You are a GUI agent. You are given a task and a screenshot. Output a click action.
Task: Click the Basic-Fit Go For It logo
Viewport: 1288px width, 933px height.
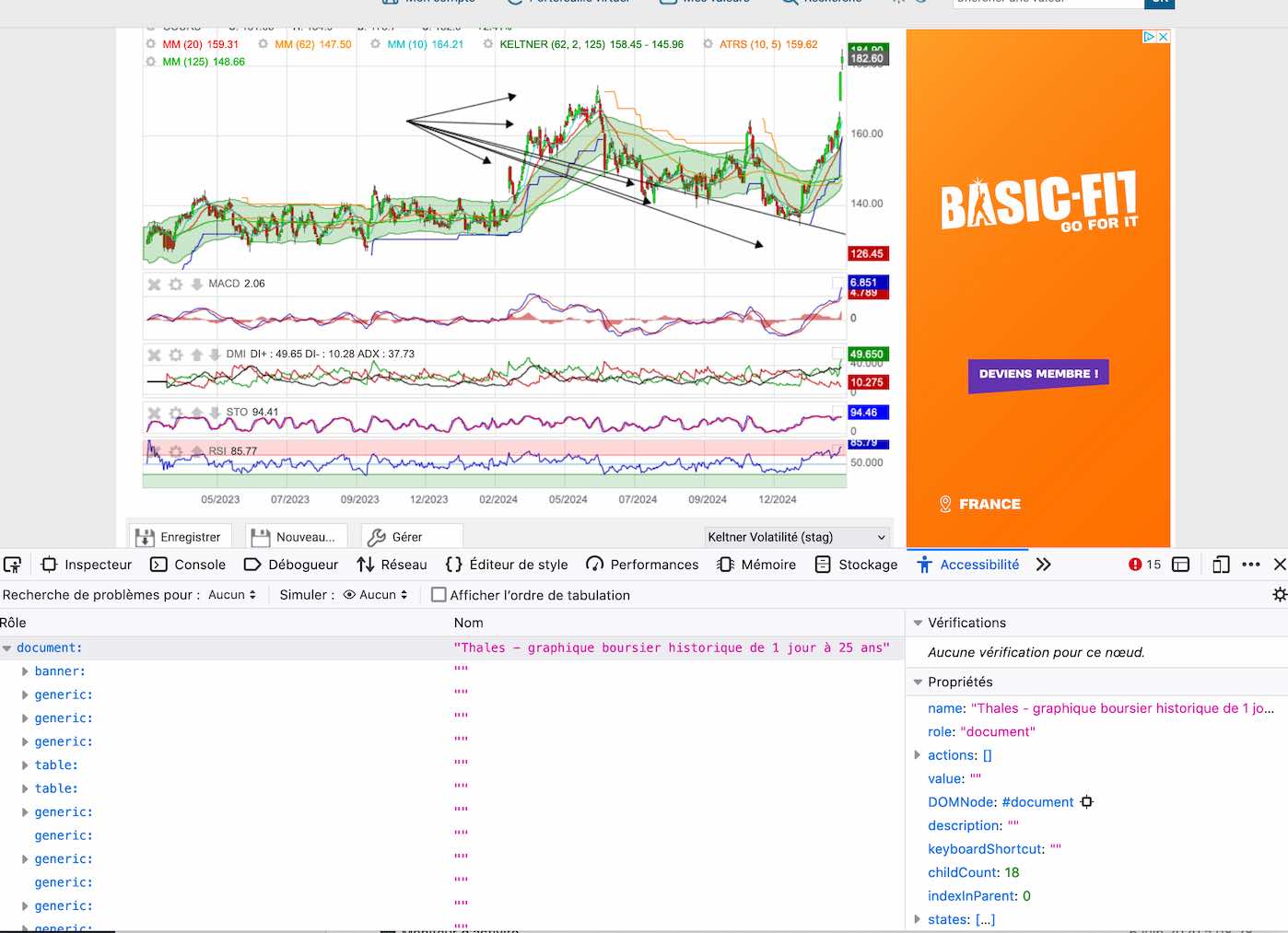[1038, 201]
